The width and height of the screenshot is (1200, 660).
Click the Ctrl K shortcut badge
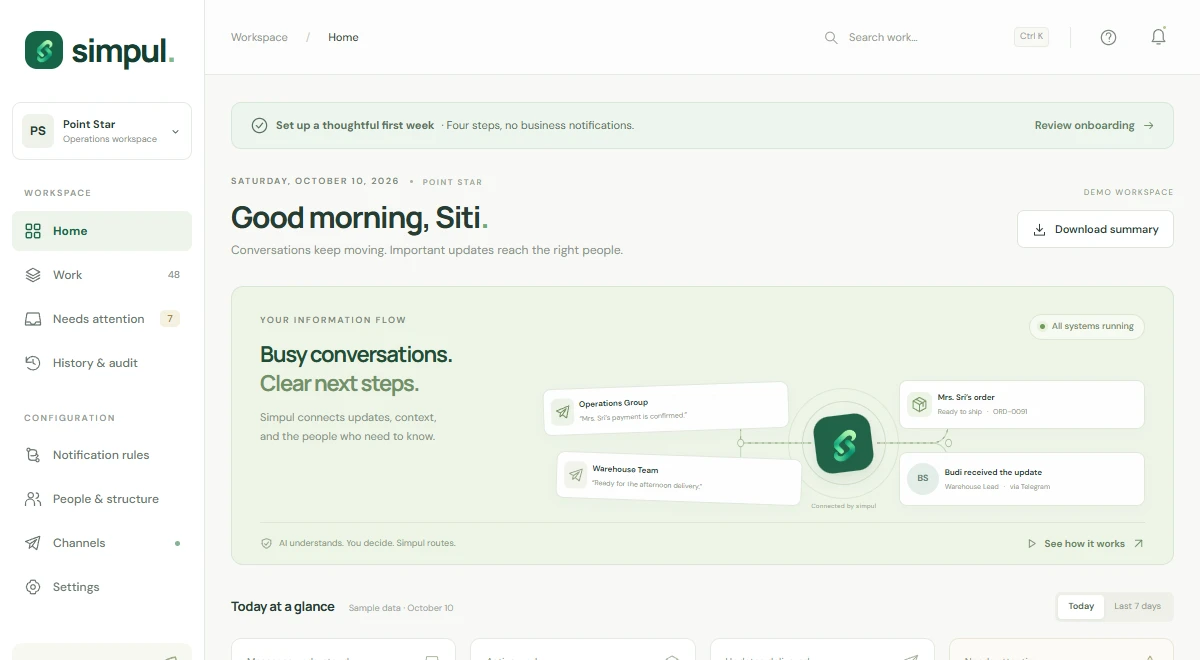[1031, 37]
